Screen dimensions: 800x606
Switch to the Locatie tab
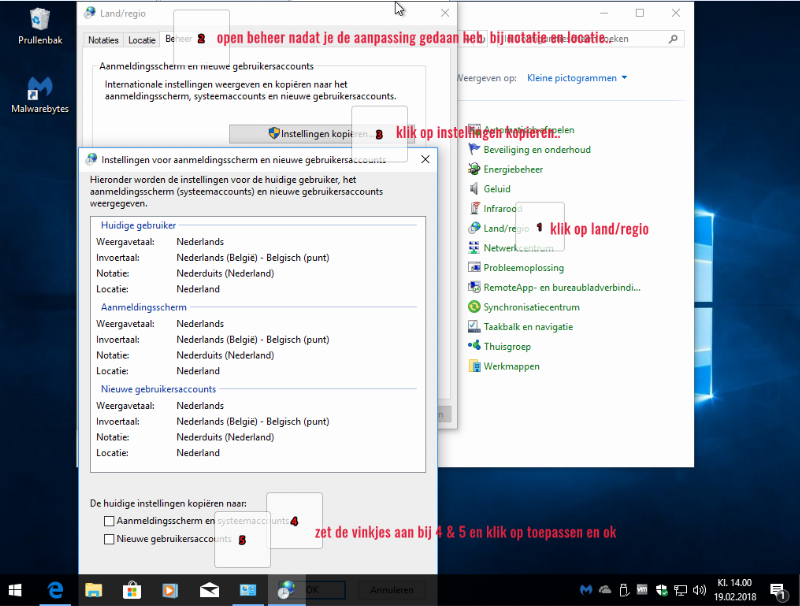pyautogui.click(x=142, y=40)
